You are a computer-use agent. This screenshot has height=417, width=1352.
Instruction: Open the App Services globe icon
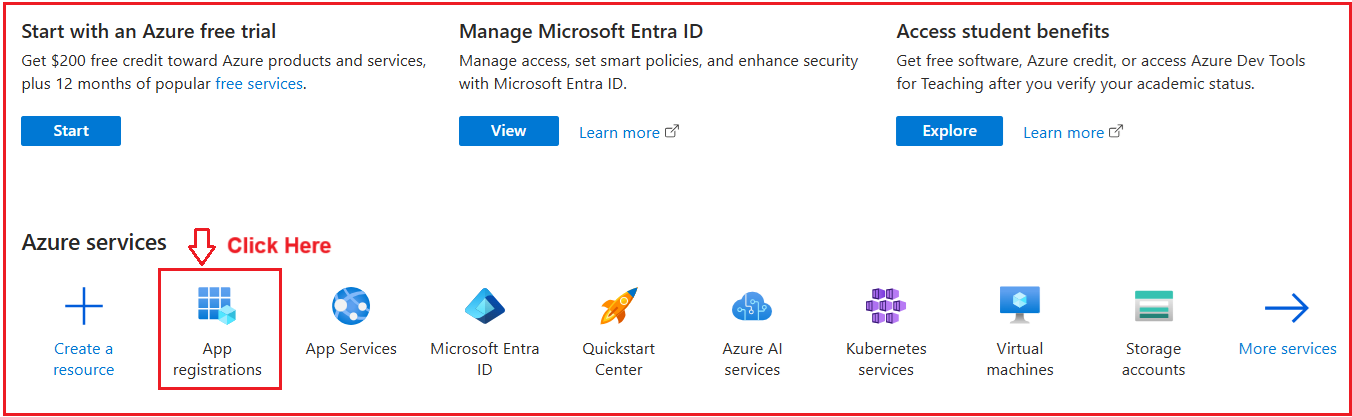(351, 306)
